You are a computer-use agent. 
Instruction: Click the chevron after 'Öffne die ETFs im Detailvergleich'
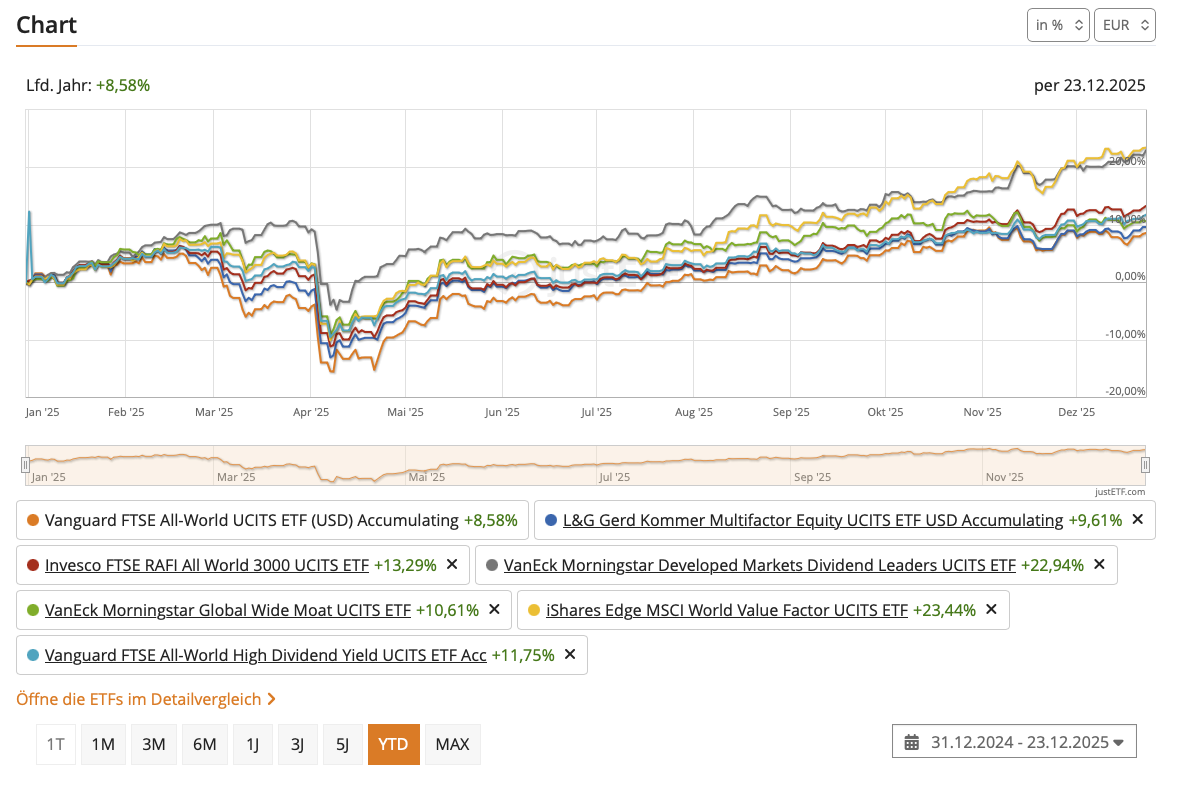pos(272,699)
